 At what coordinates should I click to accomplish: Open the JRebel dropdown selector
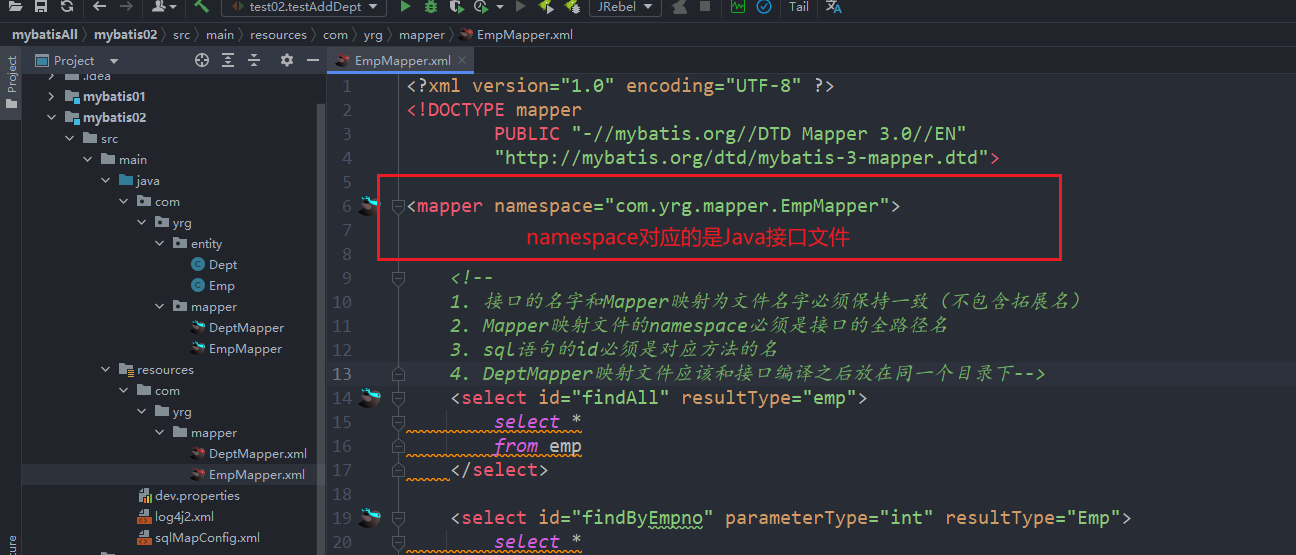(x=625, y=7)
